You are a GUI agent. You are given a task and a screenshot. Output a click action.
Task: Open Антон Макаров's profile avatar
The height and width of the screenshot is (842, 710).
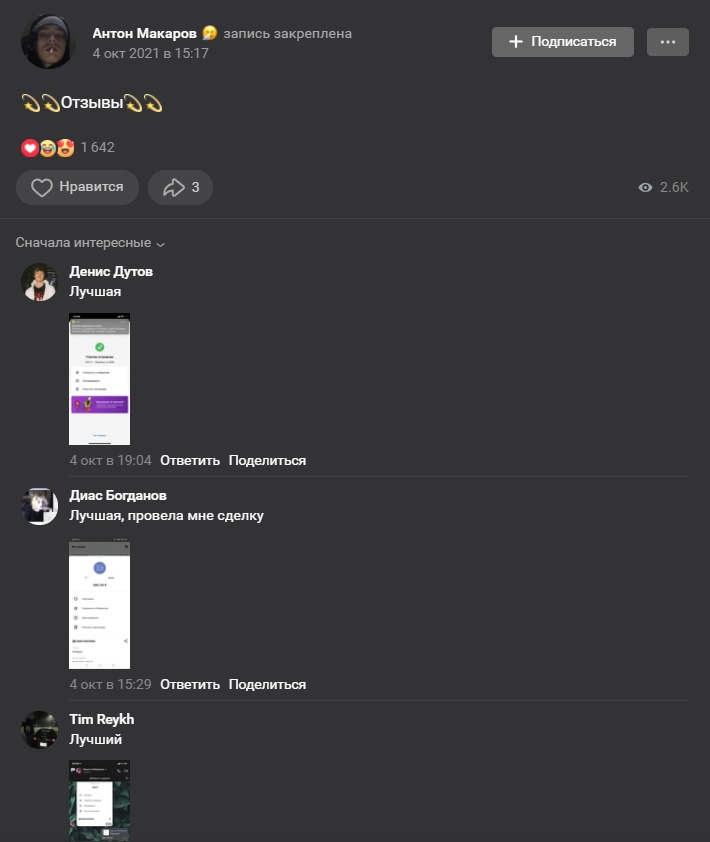[47, 41]
